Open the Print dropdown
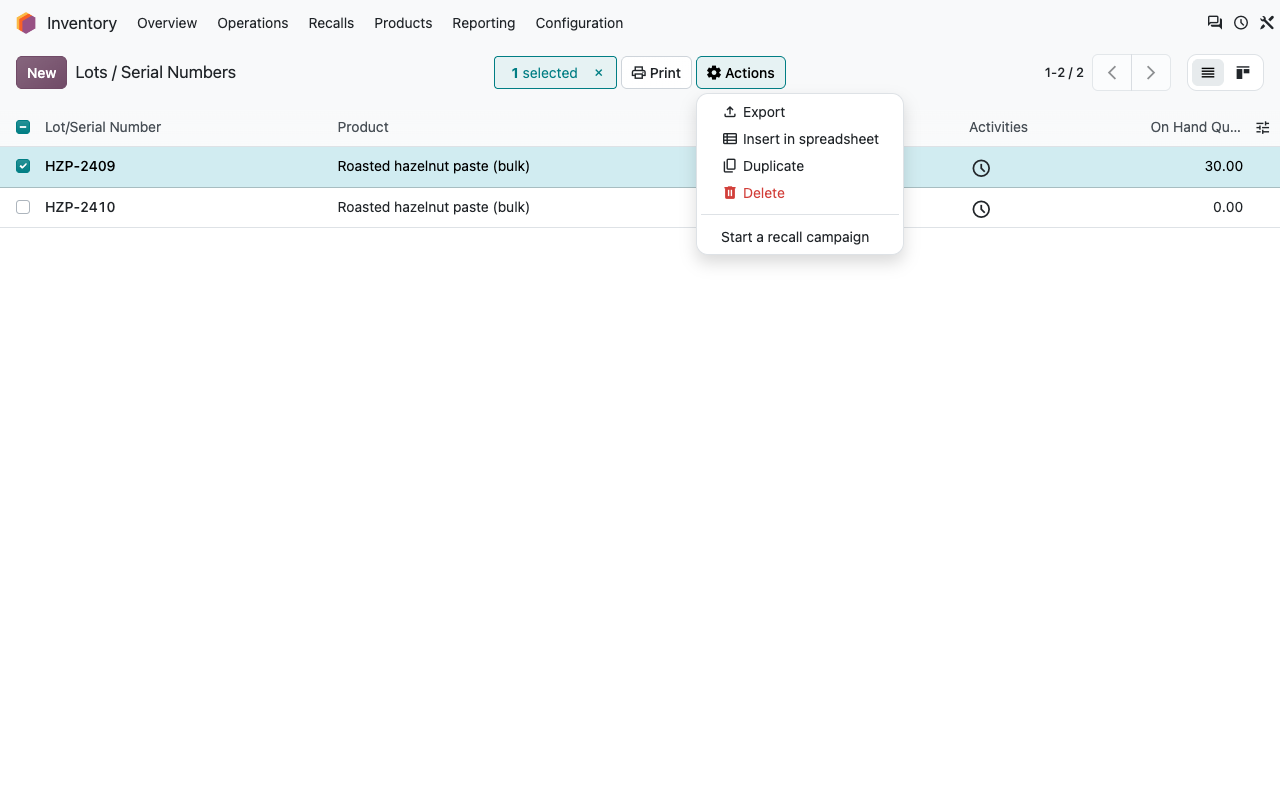Screen dimensions: 1280x800 point(656,73)
